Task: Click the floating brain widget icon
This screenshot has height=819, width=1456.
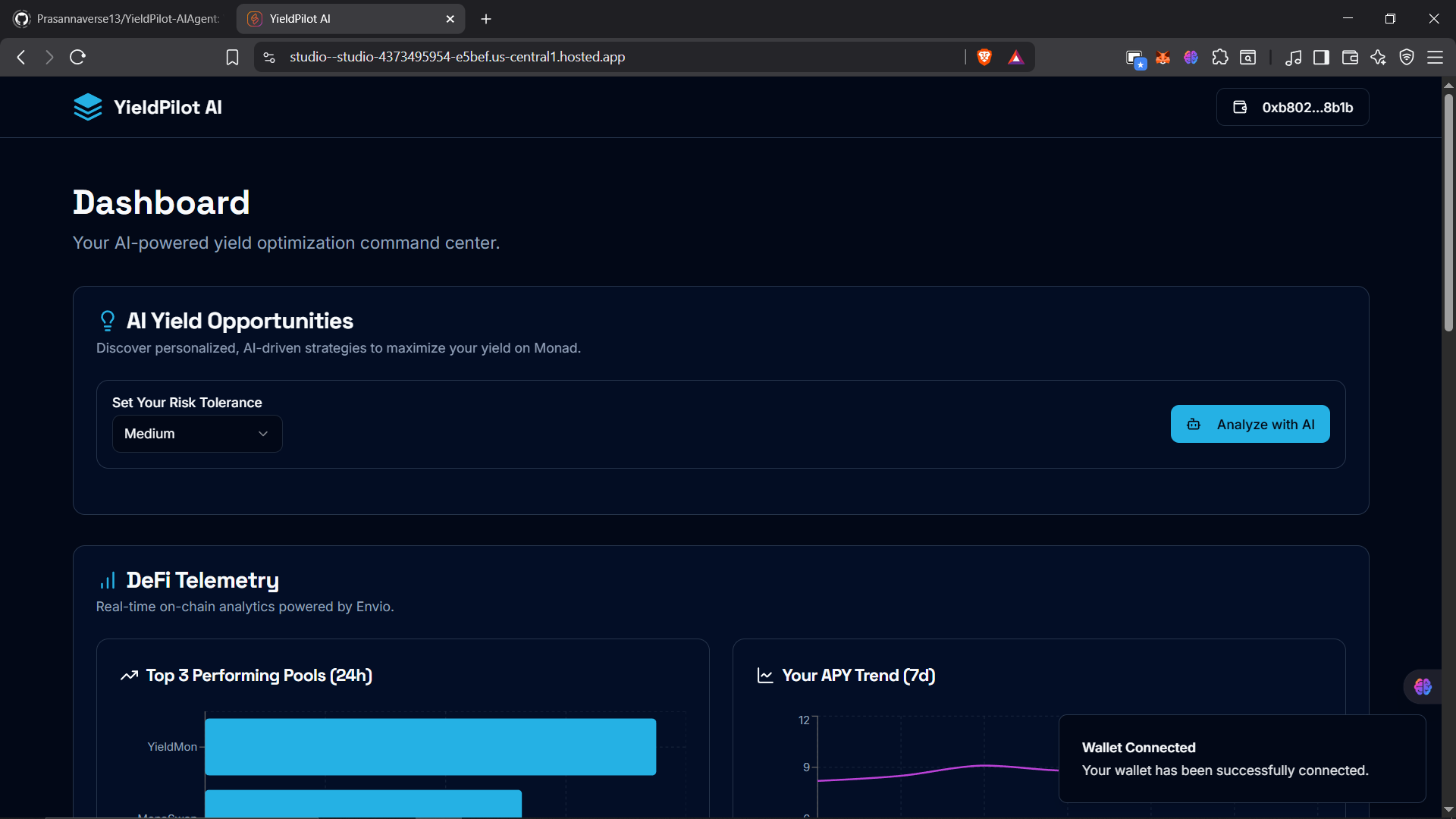Action: 1423,687
